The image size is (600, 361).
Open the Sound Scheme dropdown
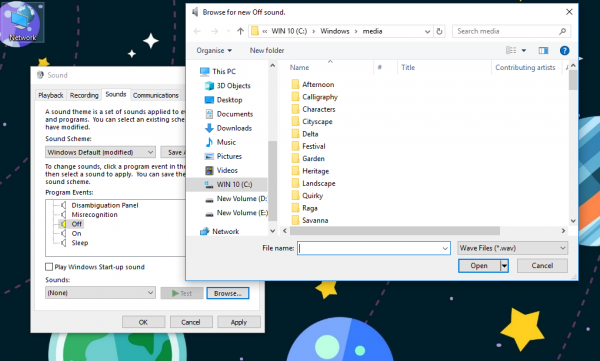coord(100,152)
